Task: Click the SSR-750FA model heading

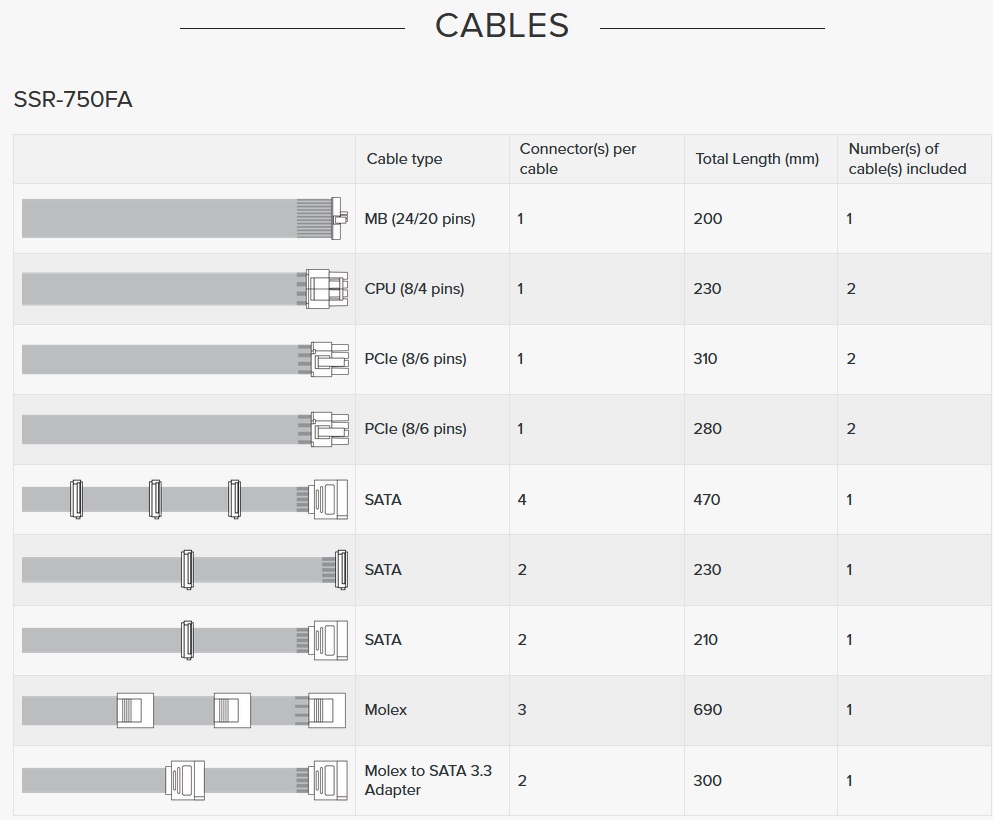Action: coord(73,99)
